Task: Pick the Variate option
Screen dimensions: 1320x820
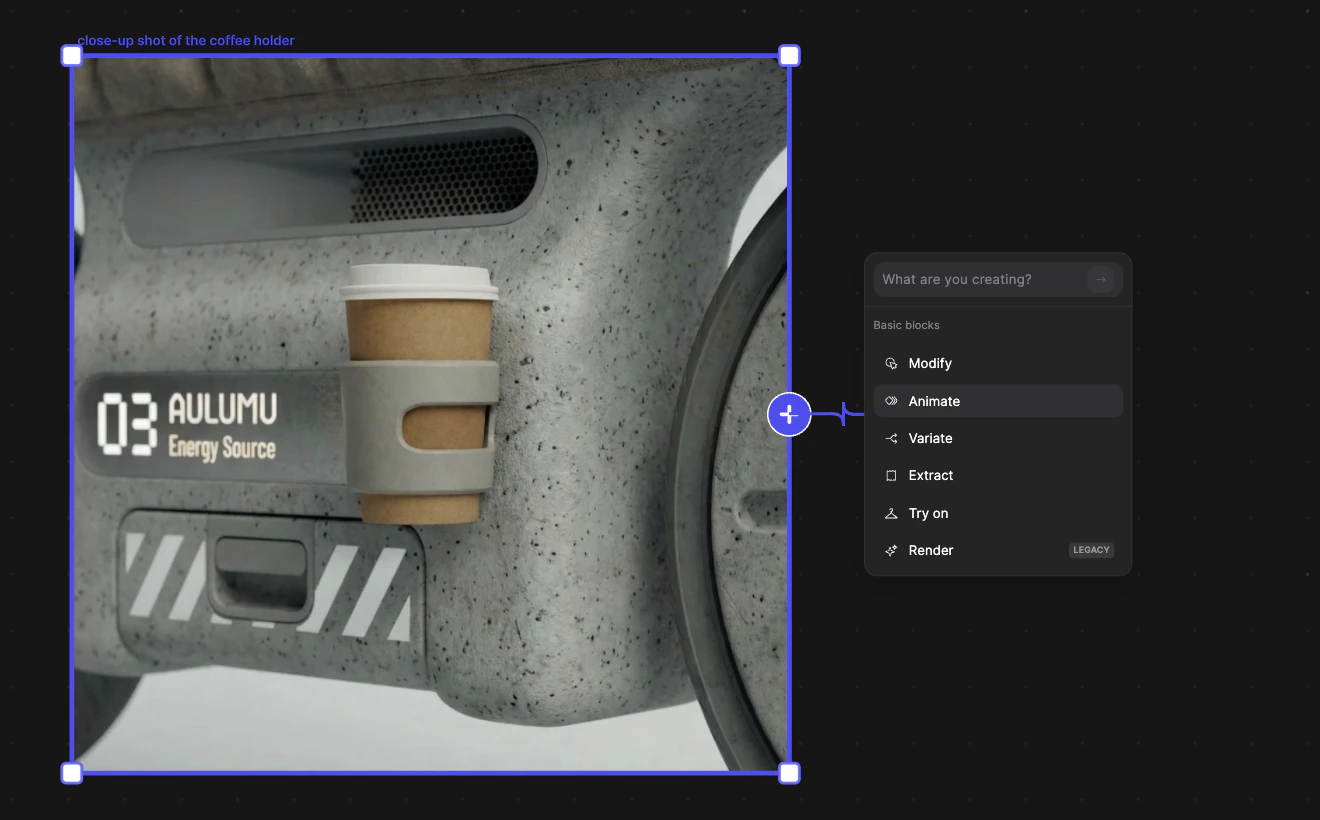Action: click(930, 439)
